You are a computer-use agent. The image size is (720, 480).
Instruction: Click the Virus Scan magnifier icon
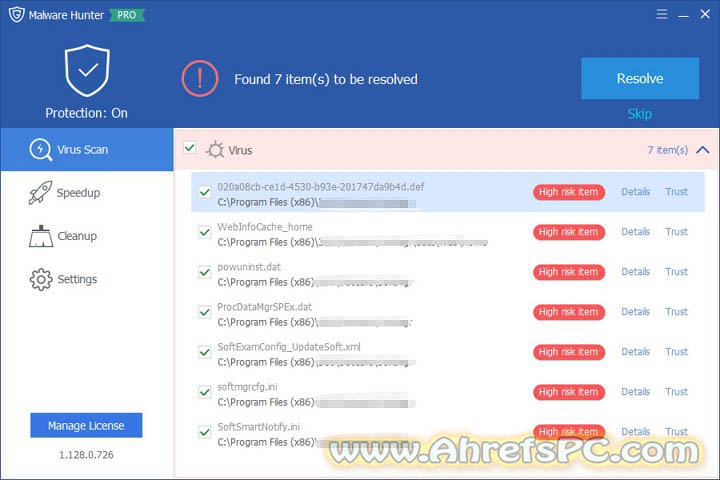click(40, 150)
